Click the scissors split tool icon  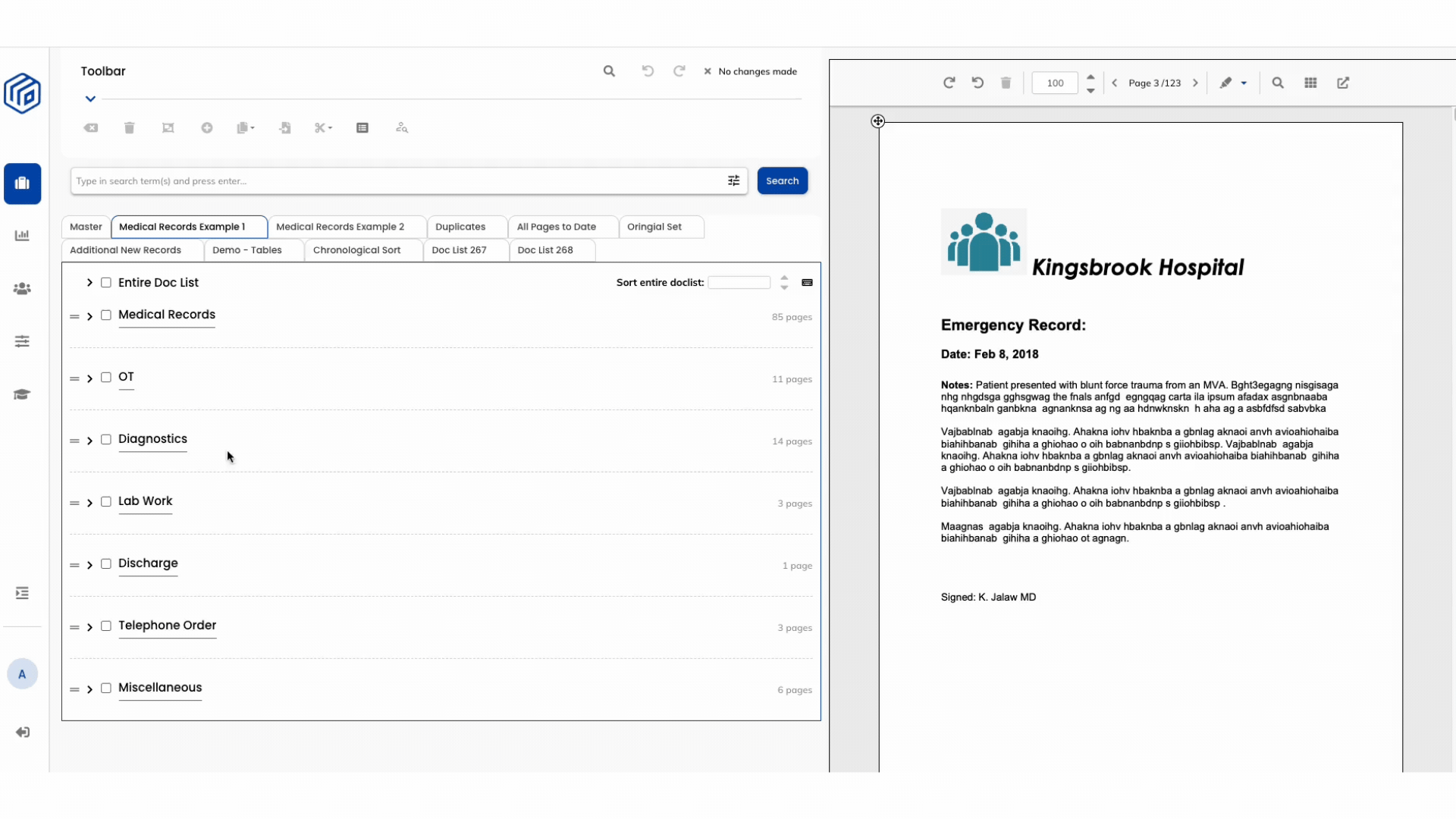321,128
